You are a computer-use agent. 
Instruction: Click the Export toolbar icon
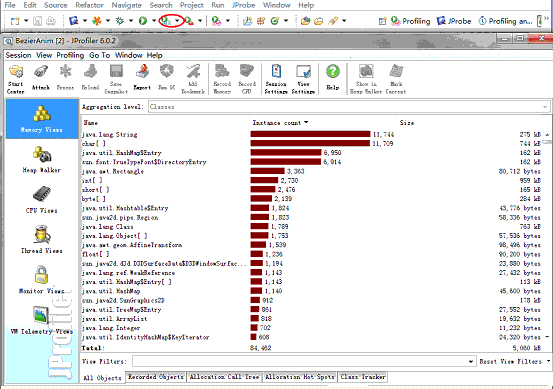(142, 78)
